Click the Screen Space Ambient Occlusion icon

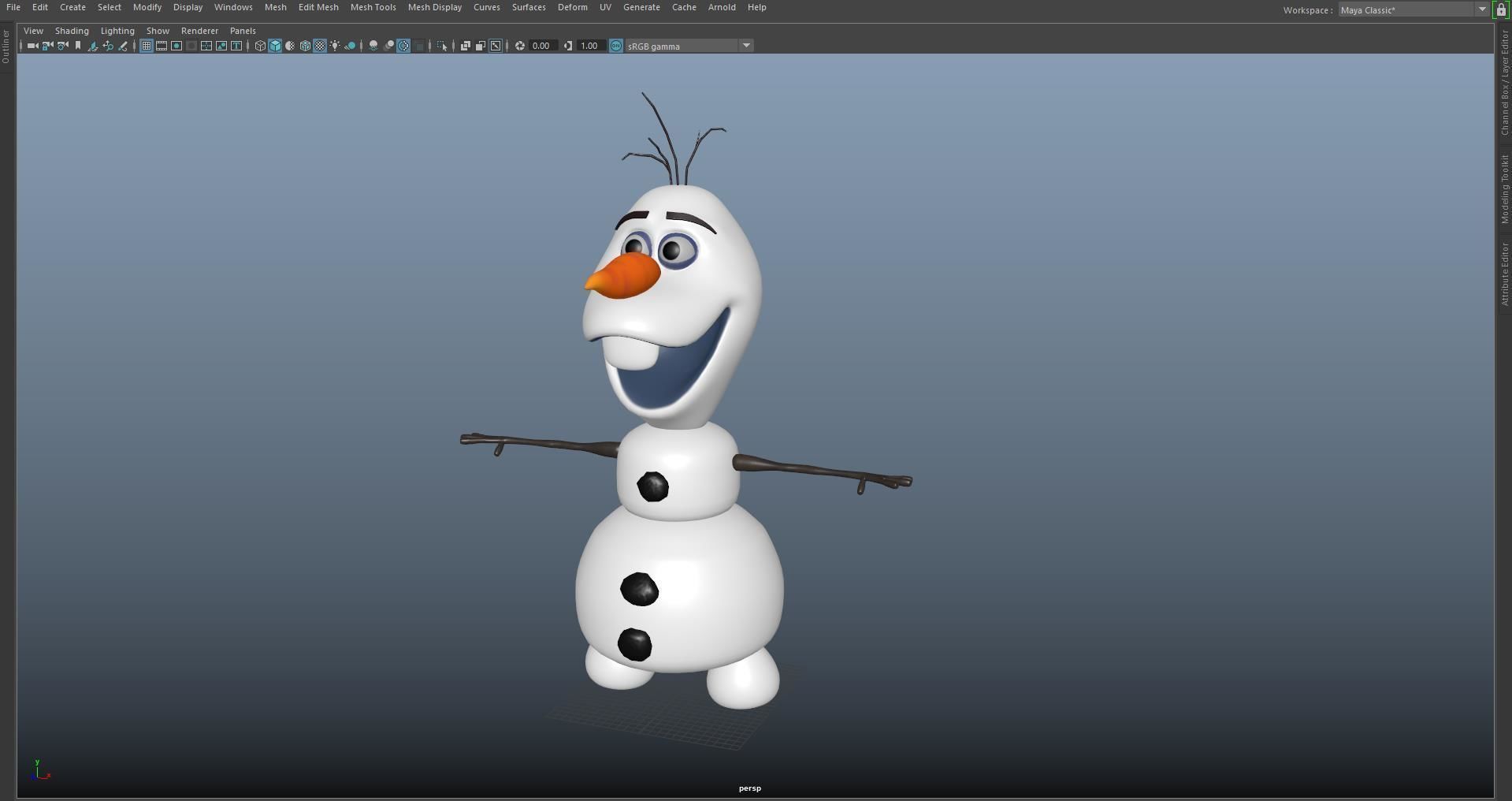[373, 46]
